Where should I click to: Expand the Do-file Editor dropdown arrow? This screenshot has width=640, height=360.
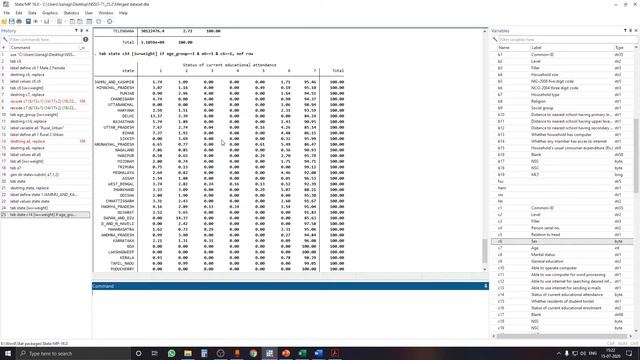(64, 21)
